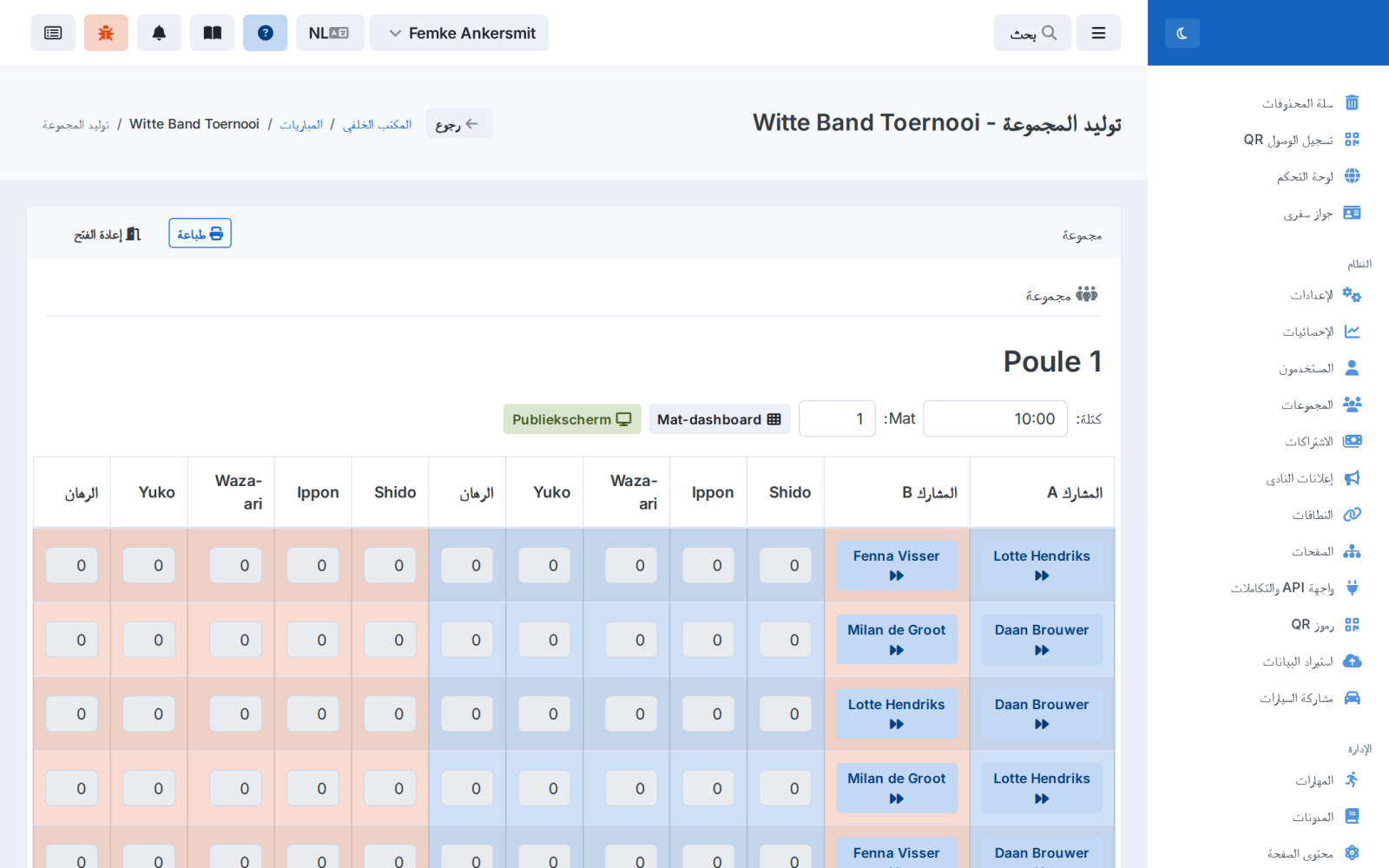
Task: Advance Milan de Groot in second match row
Action: [896, 640]
